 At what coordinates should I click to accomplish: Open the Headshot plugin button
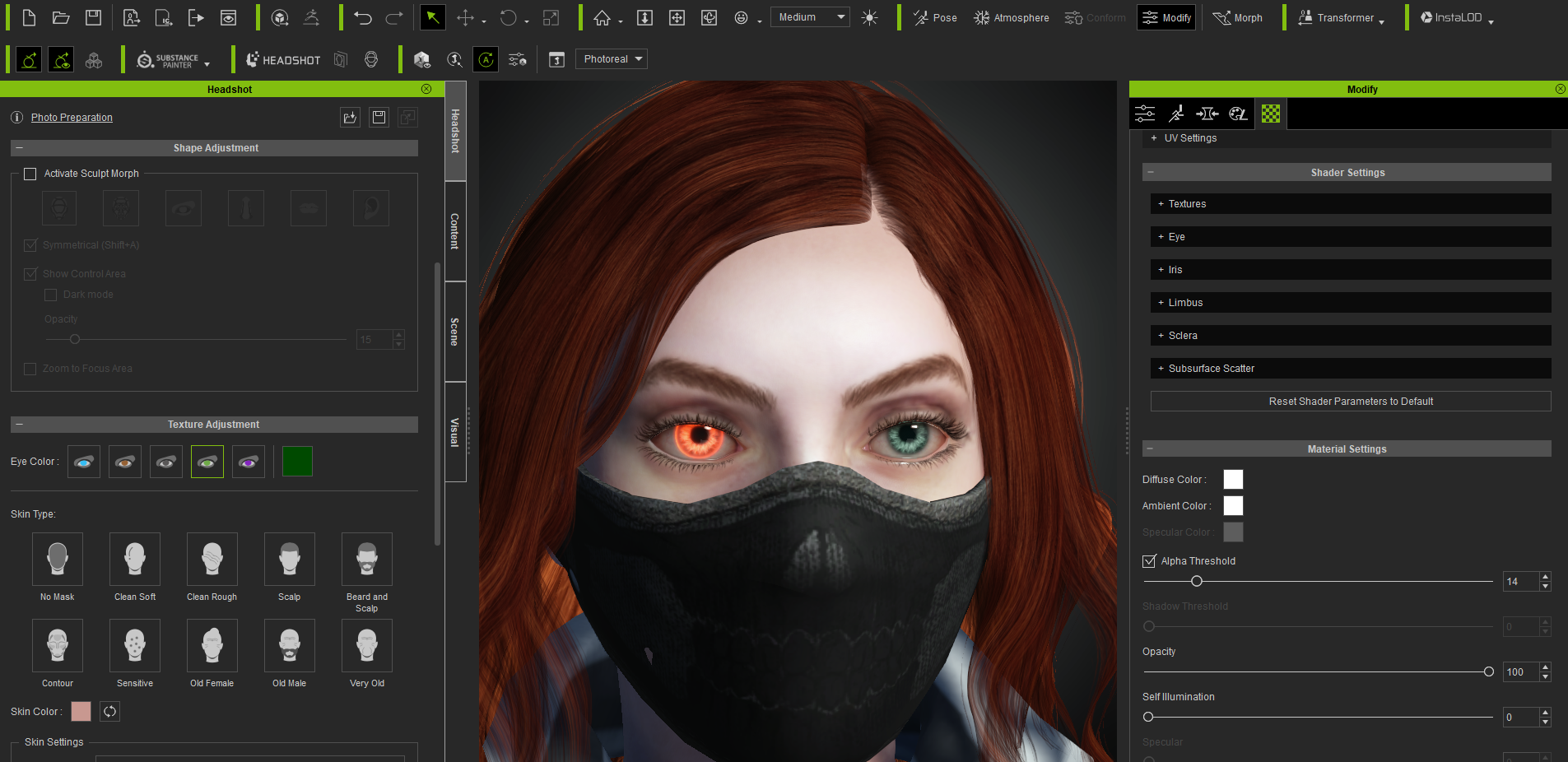pyautogui.click(x=283, y=60)
